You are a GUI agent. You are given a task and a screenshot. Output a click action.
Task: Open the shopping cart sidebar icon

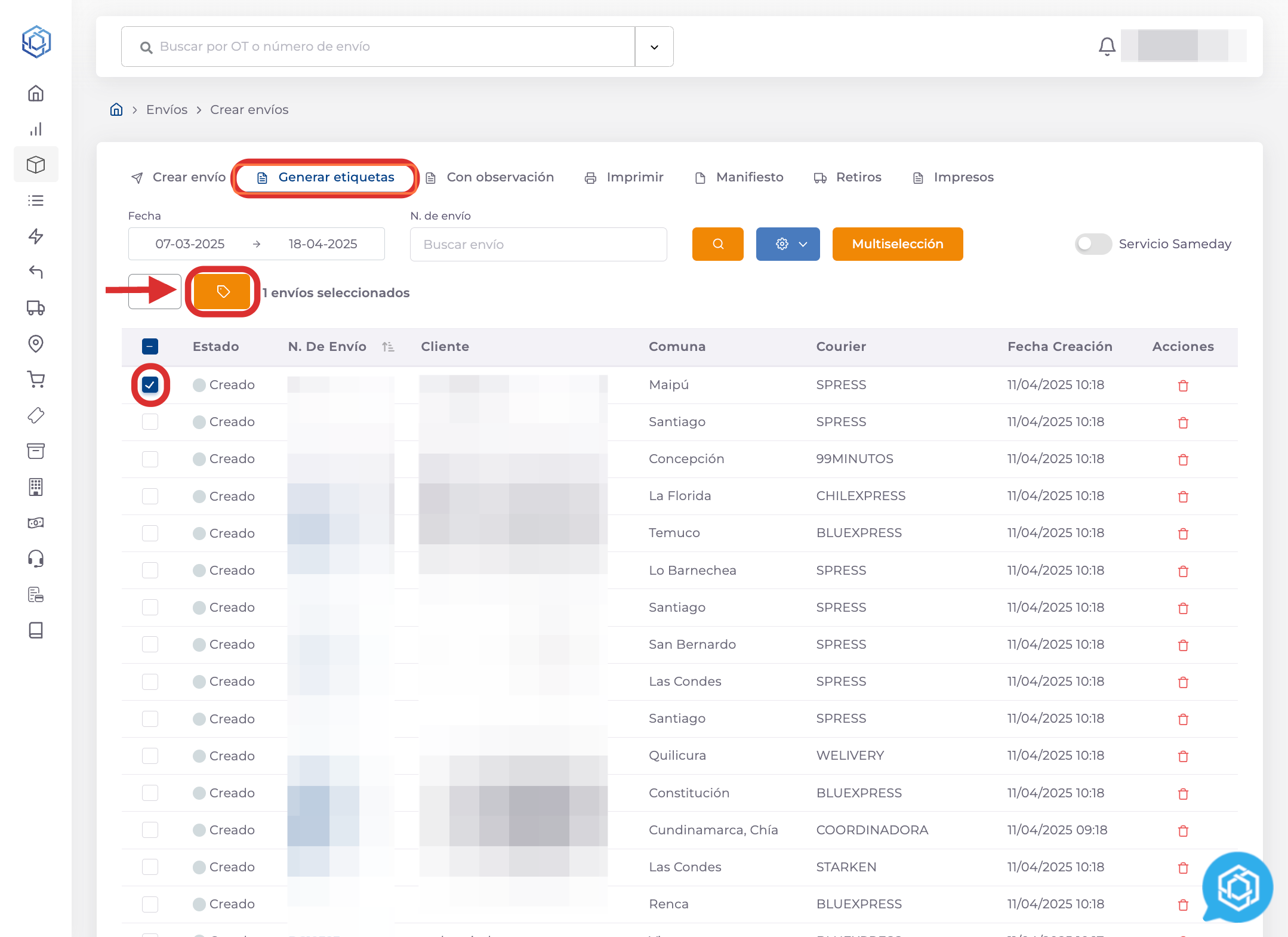[36, 380]
